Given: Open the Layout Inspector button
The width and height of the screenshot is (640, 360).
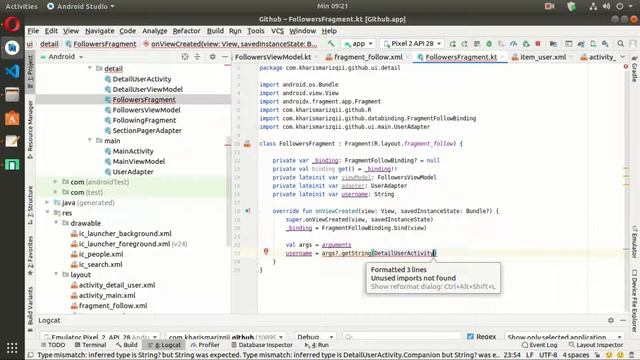Looking at the screenshot, I should 596,345.
